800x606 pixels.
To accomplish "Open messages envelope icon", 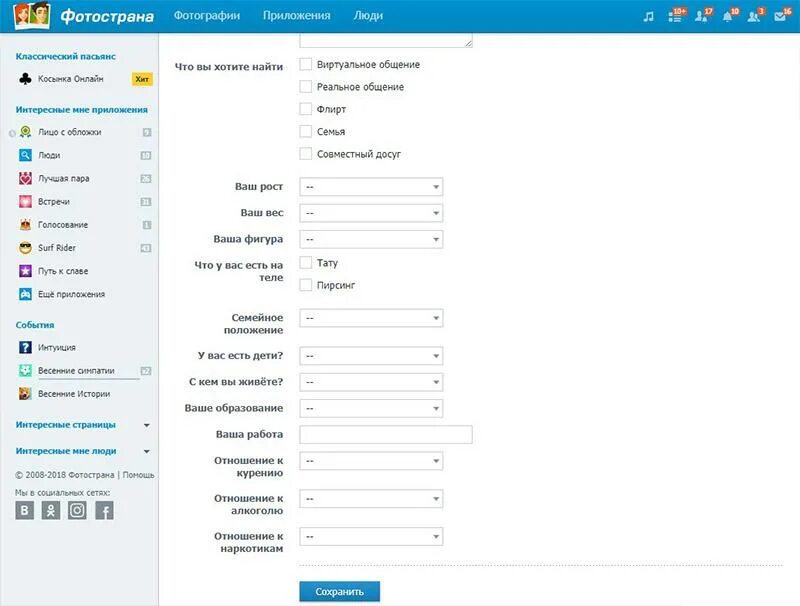I will pos(782,15).
